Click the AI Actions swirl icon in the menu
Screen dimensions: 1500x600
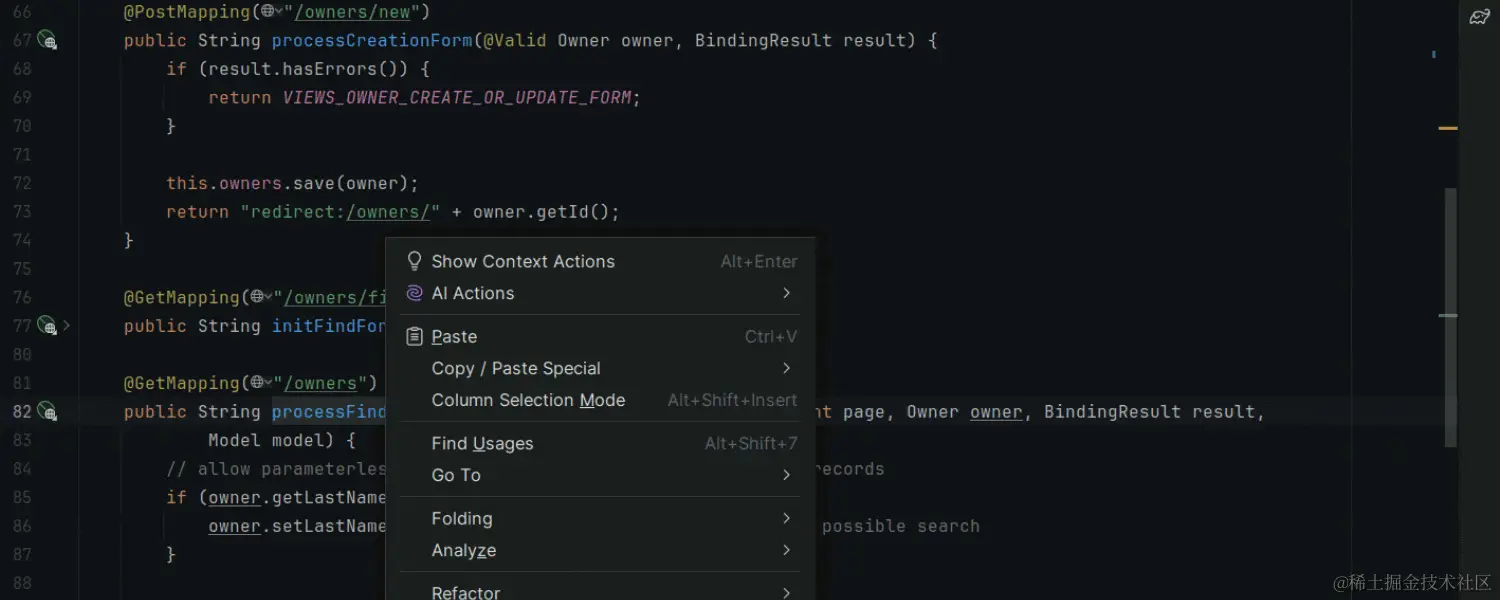[x=414, y=293]
